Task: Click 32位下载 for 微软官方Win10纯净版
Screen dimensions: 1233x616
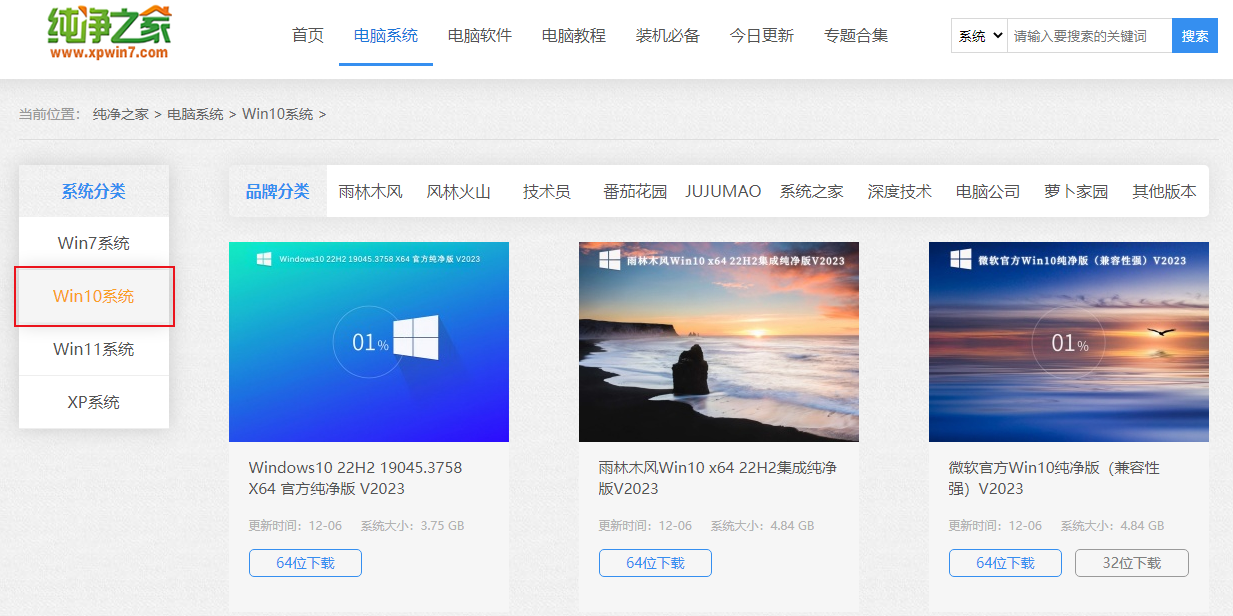Action: coord(1131,562)
